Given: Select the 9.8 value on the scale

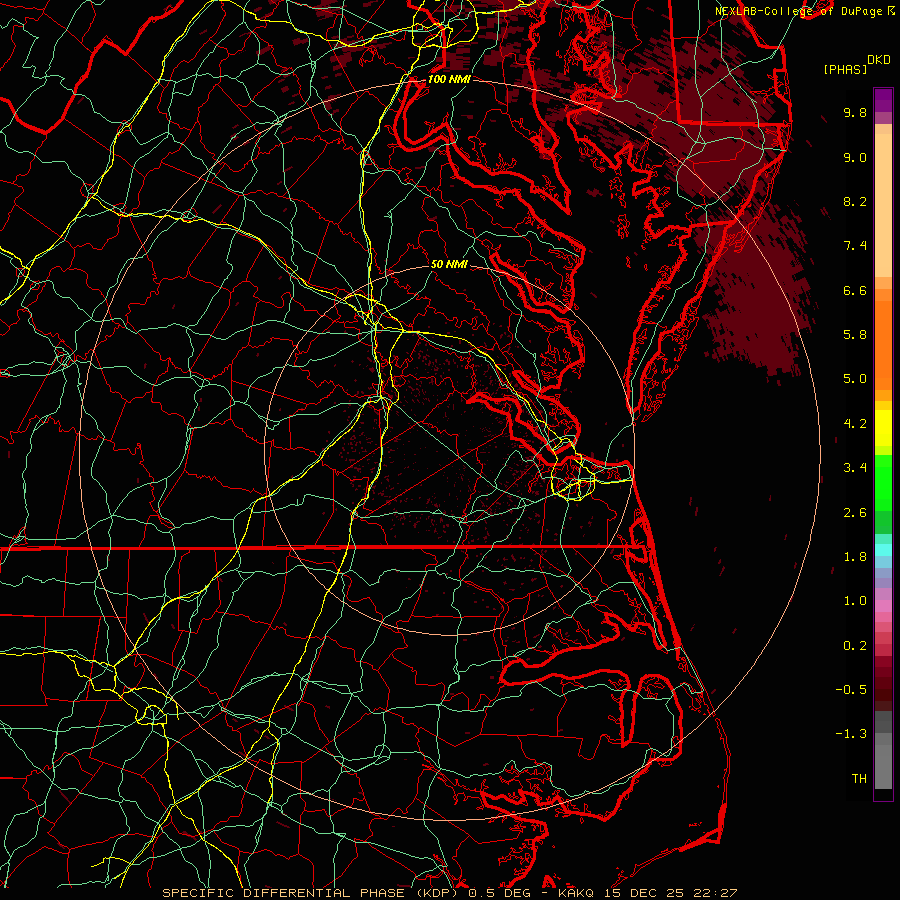Looking at the screenshot, I should pos(855,112).
